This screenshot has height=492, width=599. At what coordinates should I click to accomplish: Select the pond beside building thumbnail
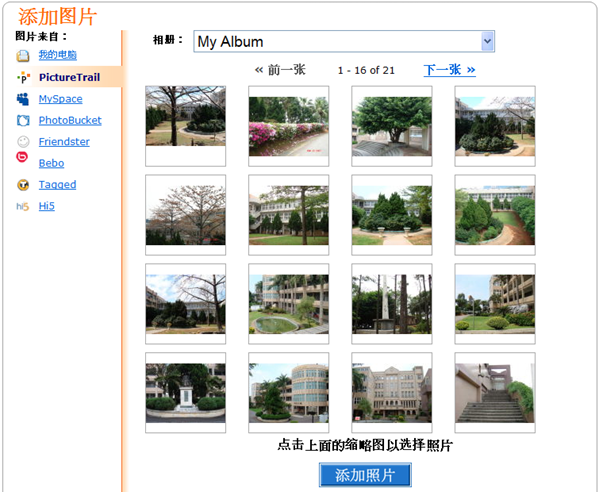(x=289, y=304)
